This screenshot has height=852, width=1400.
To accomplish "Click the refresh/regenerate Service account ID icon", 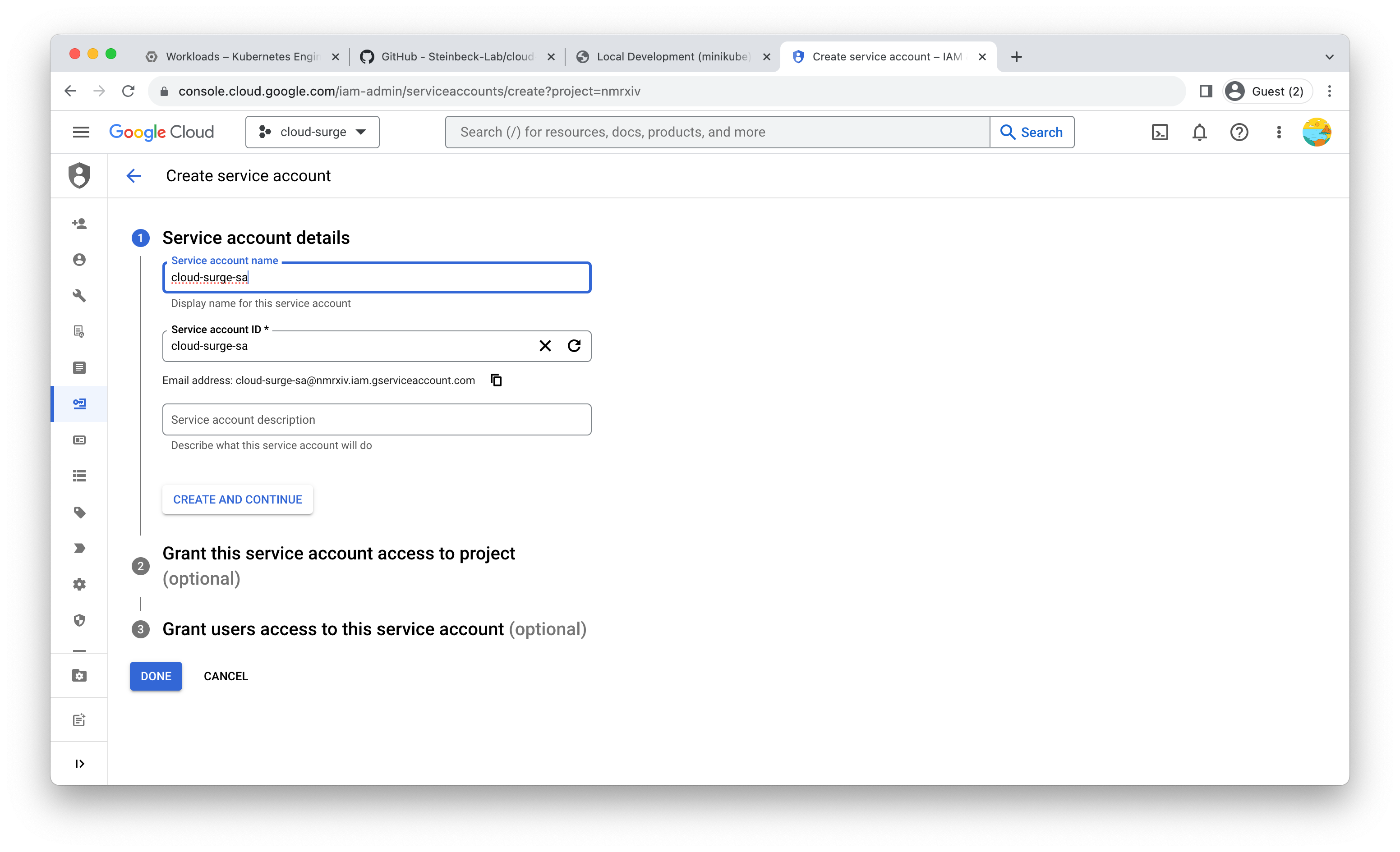I will 575,345.
